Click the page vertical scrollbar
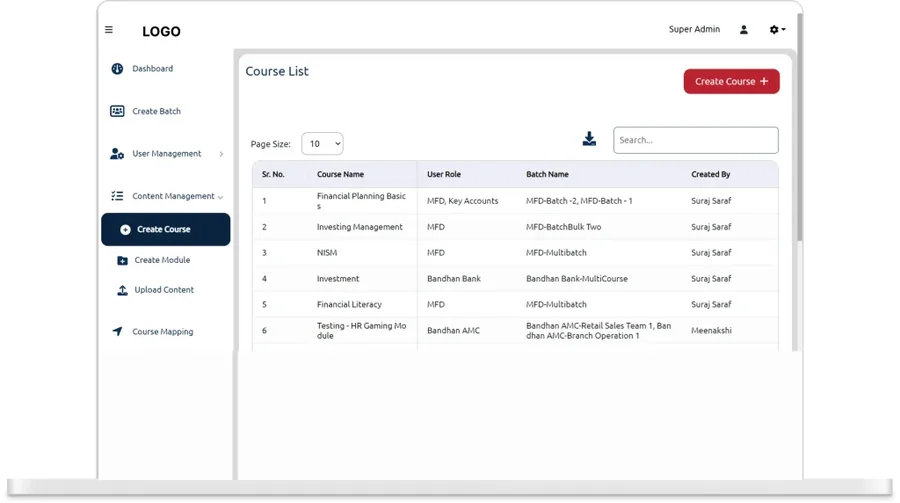 pos(800,126)
